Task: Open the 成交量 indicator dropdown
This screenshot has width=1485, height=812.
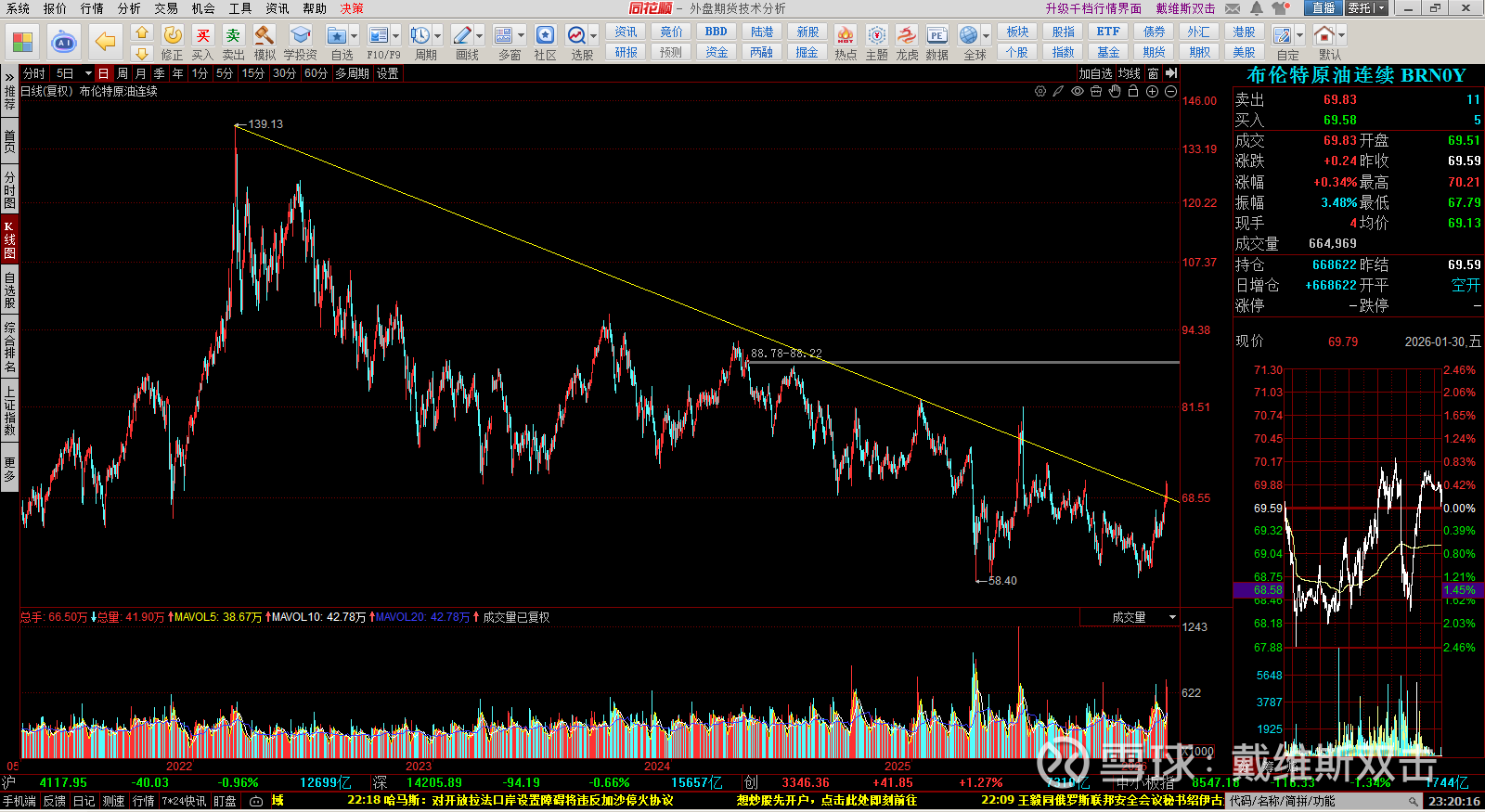Action: tap(1130, 617)
